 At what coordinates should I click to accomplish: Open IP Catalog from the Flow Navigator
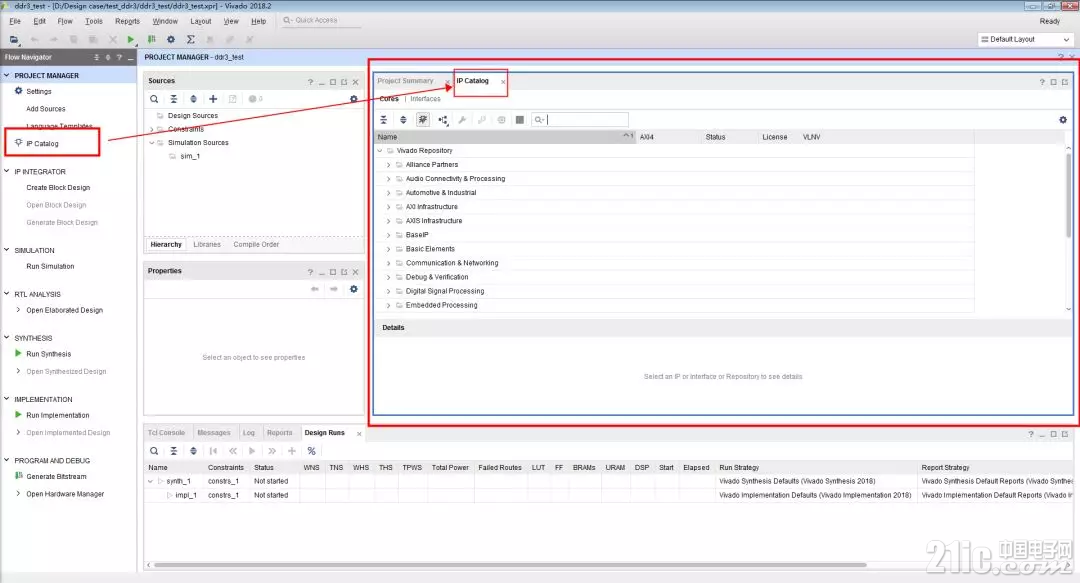click(x=42, y=143)
